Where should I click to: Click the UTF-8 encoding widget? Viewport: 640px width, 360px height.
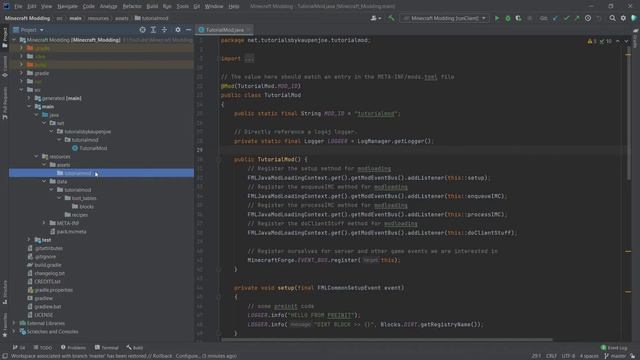pos(568,356)
